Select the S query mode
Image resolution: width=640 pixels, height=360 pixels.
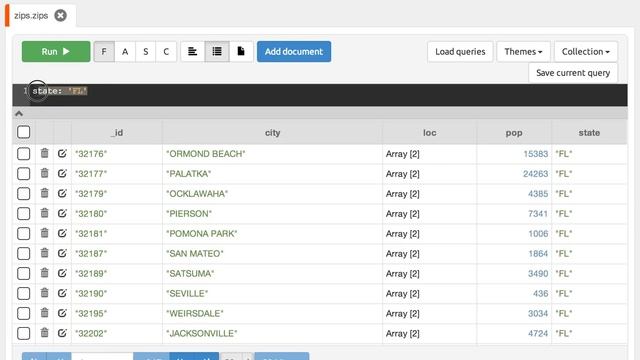click(146, 51)
